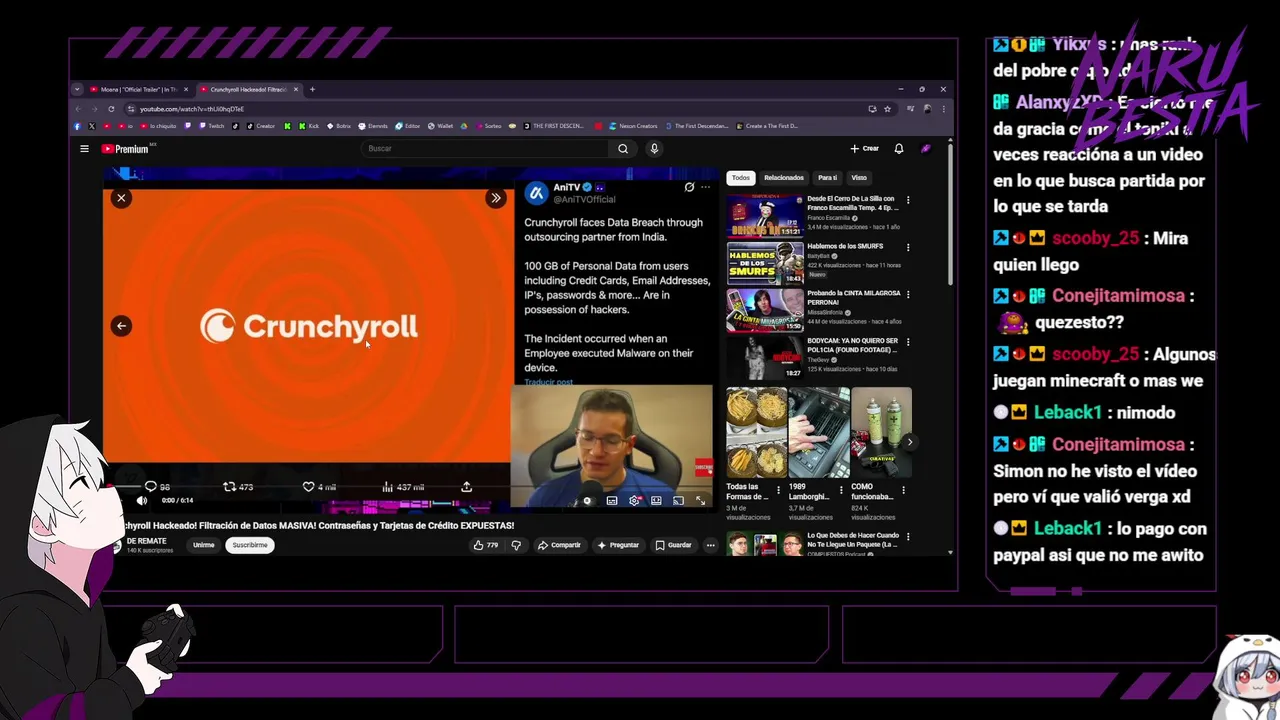Open the Chrome three-dot menu
Image resolution: width=1280 pixels, height=720 pixels.
pyautogui.click(x=943, y=109)
